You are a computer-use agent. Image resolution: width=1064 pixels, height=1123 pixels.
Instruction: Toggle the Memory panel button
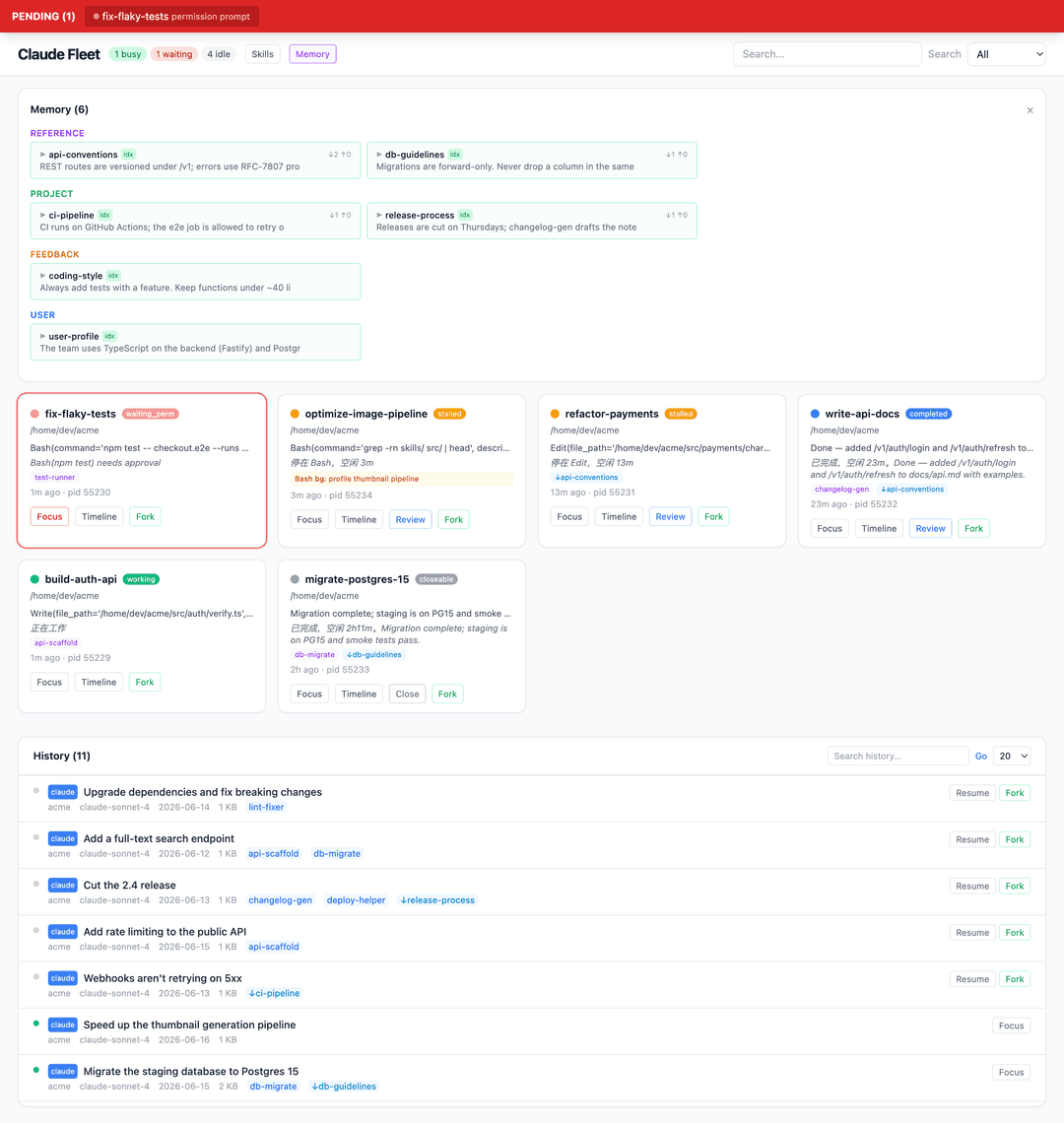point(312,54)
